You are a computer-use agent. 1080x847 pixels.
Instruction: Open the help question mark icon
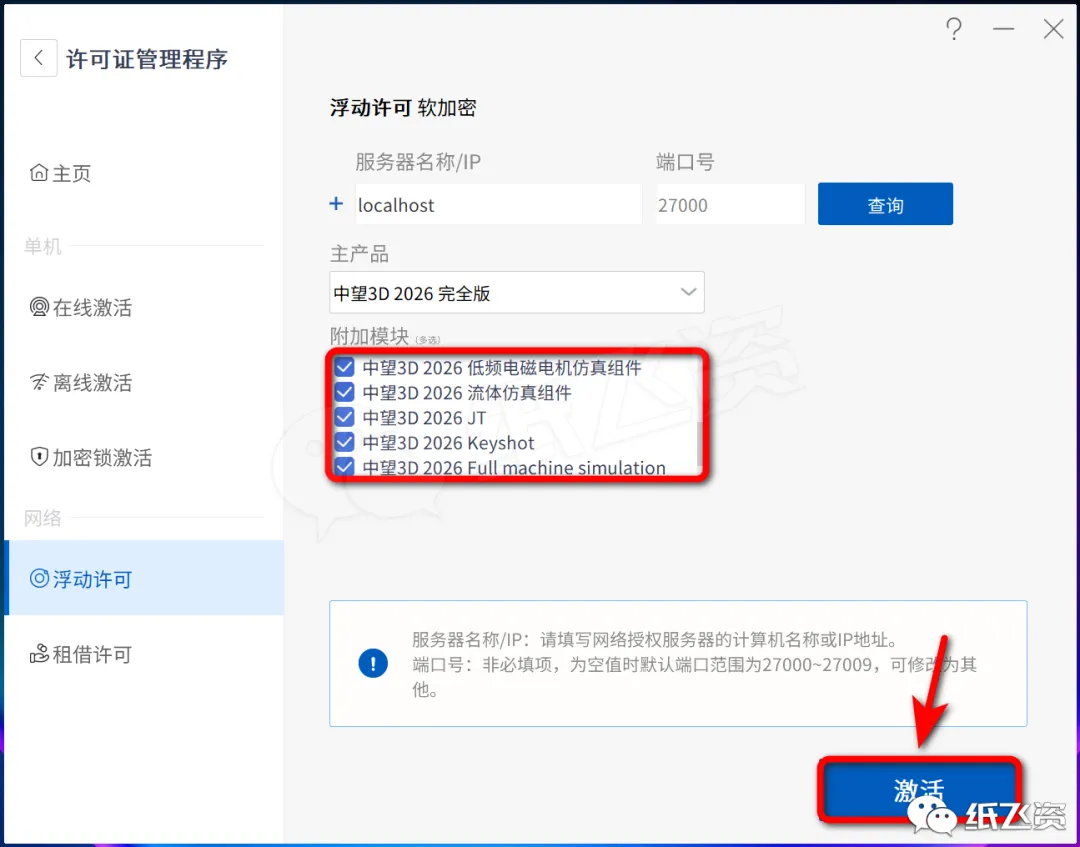(954, 29)
